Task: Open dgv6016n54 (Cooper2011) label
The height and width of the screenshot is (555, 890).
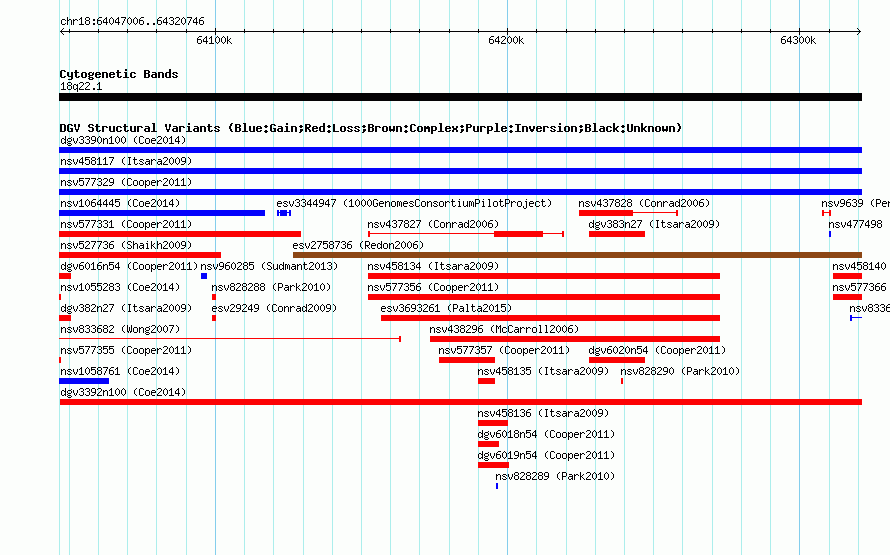Action: coord(129,266)
